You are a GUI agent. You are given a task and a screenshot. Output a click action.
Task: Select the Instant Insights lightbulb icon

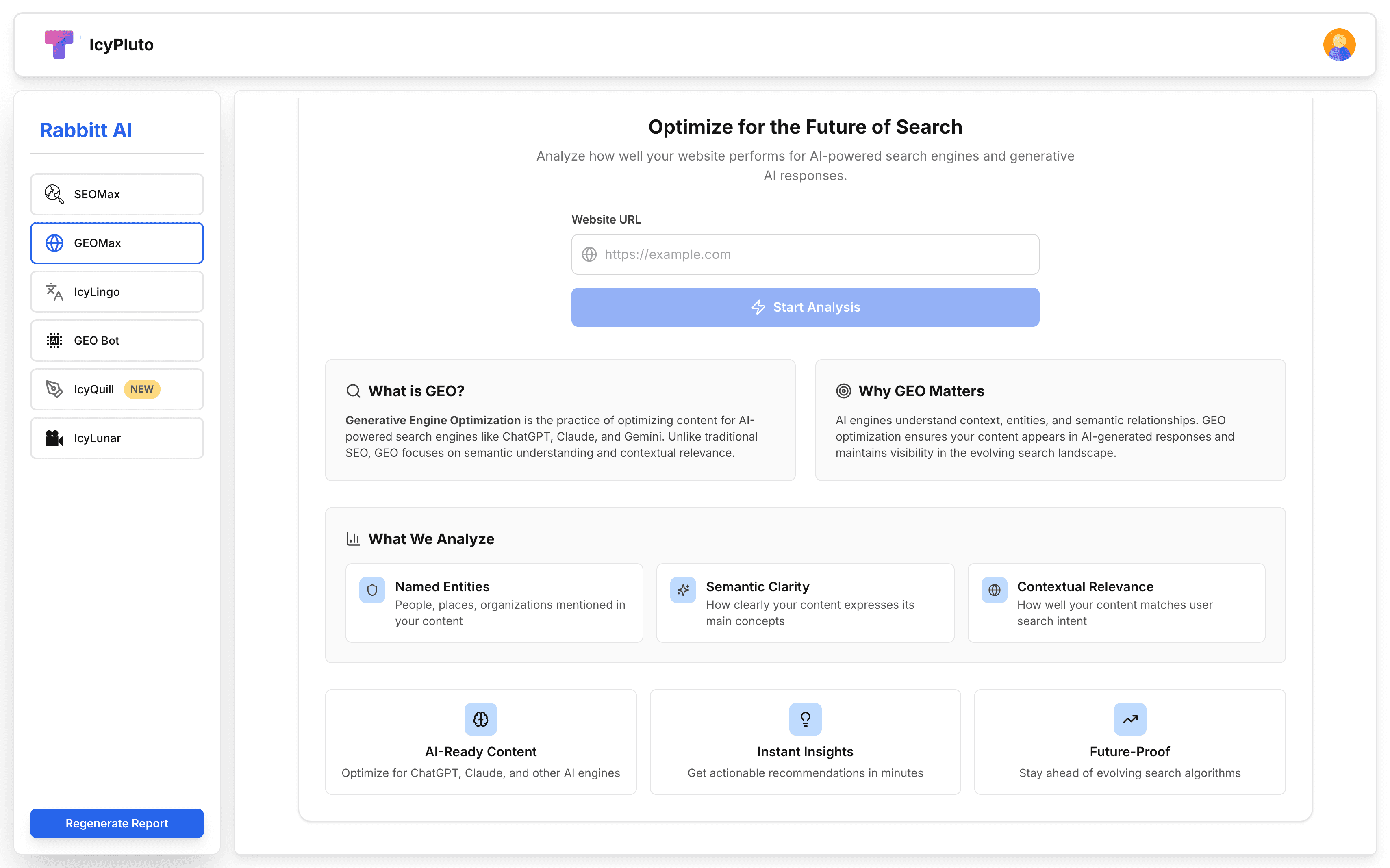pos(805,719)
